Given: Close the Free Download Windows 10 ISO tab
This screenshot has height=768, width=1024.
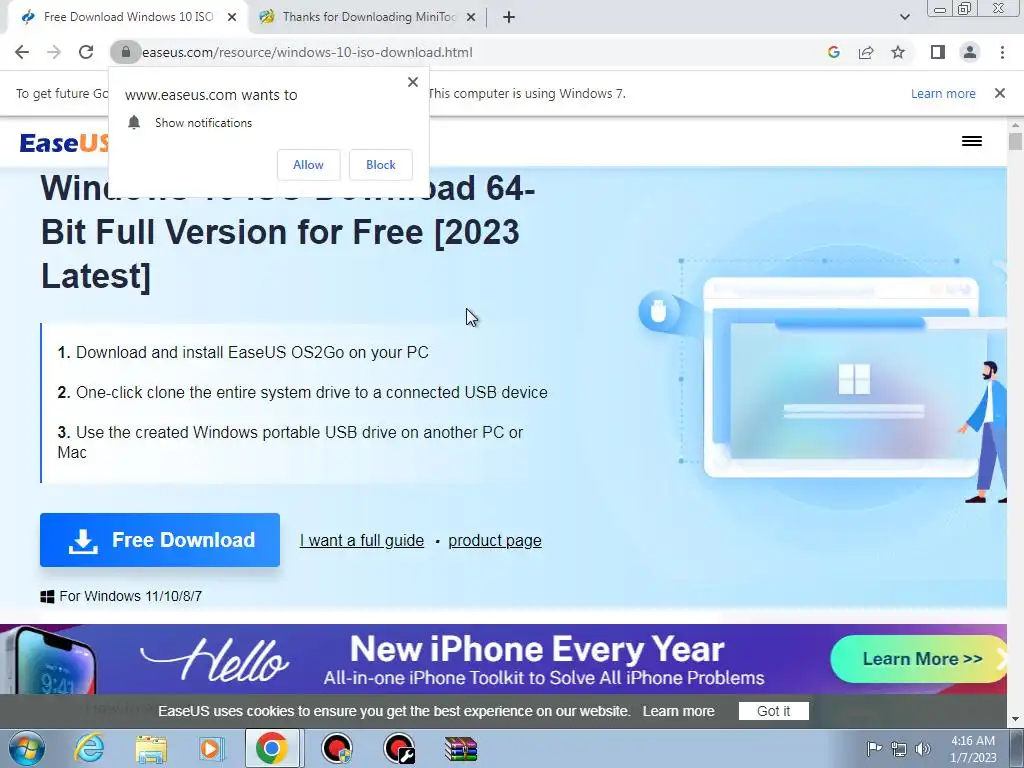Looking at the screenshot, I should click(x=232, y=18).
